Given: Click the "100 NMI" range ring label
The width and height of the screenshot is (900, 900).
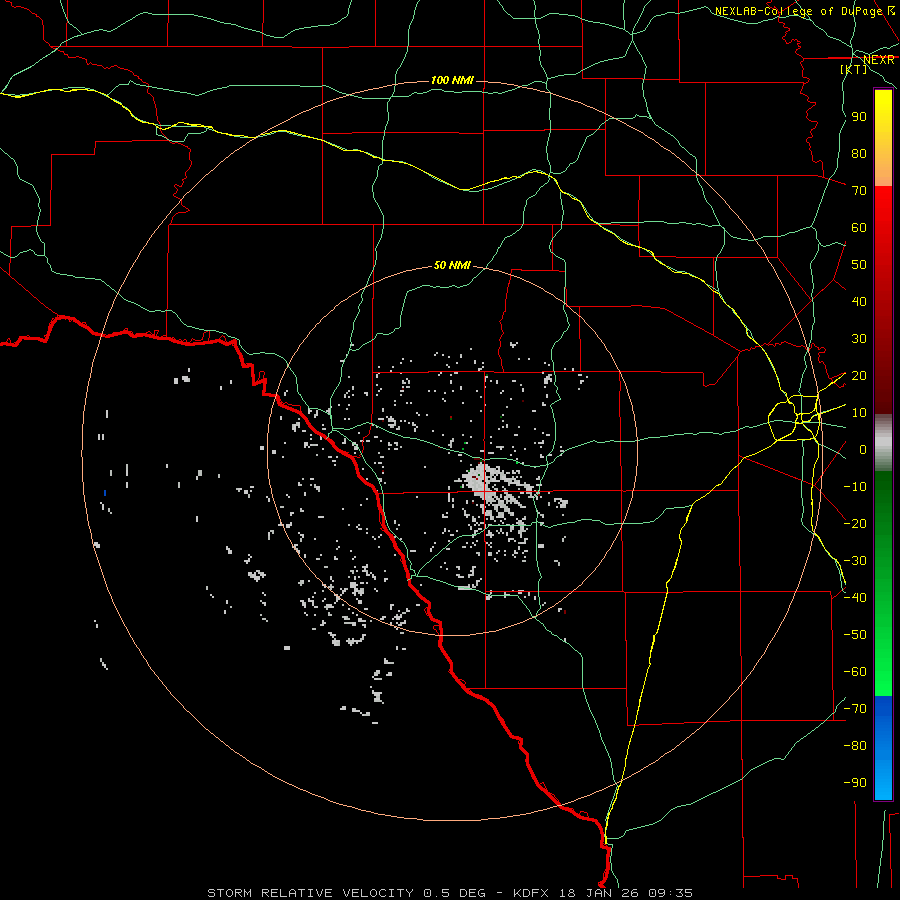Looking at the screenshot, I should click(x=452, y=80).
